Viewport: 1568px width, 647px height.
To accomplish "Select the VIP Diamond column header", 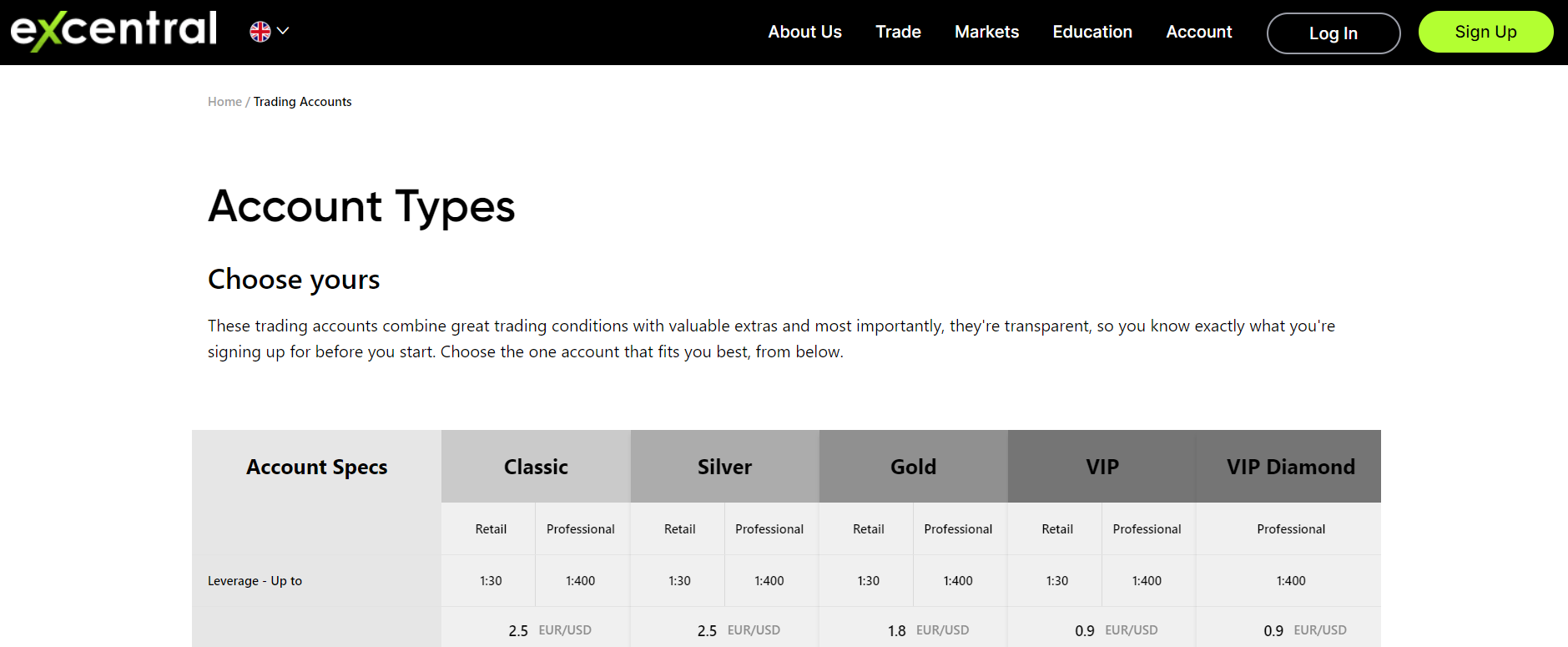I will click(1290, 467).
